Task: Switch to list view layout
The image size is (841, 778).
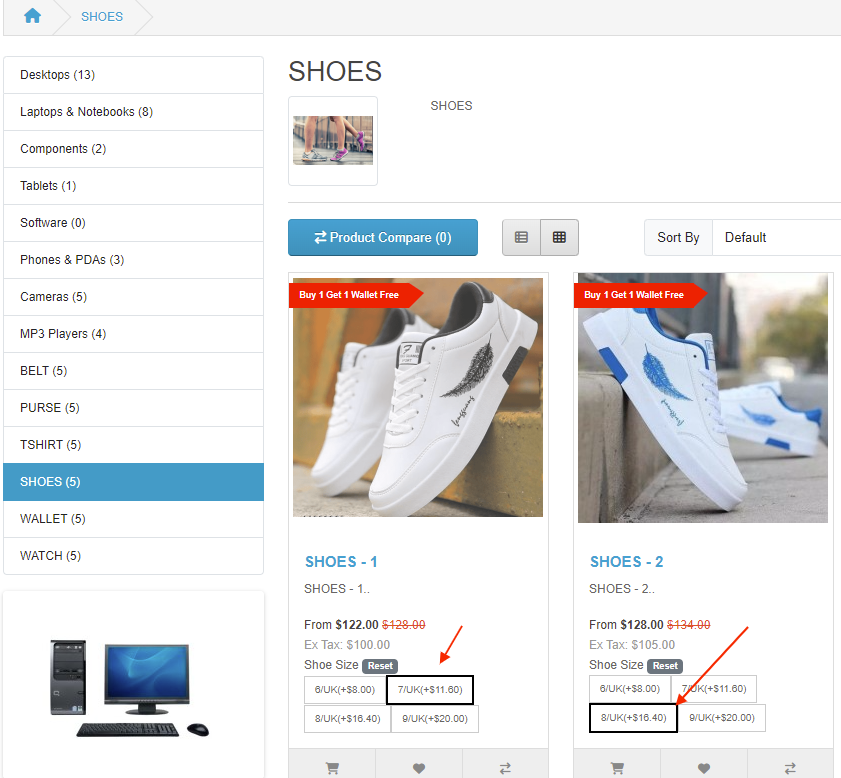Action: coord(521,237)
